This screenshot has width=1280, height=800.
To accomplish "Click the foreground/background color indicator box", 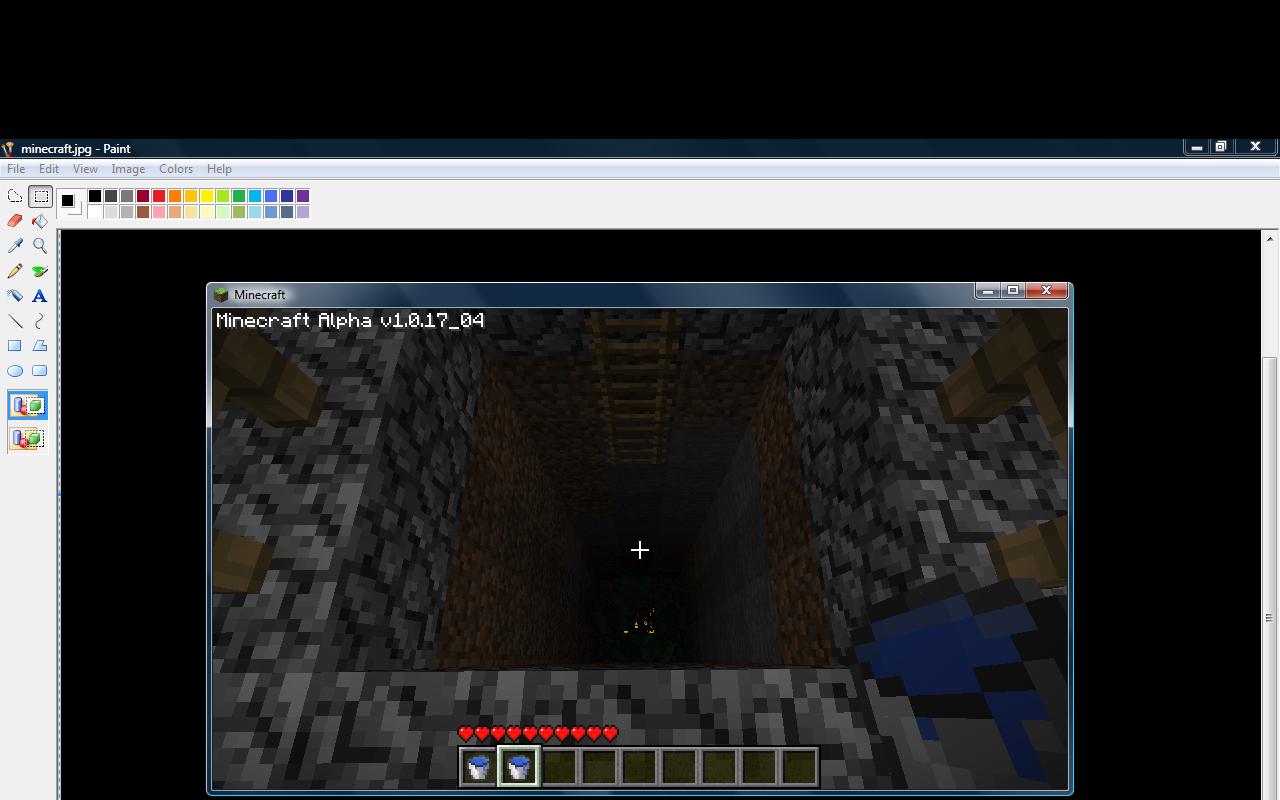I will point(70,203).
